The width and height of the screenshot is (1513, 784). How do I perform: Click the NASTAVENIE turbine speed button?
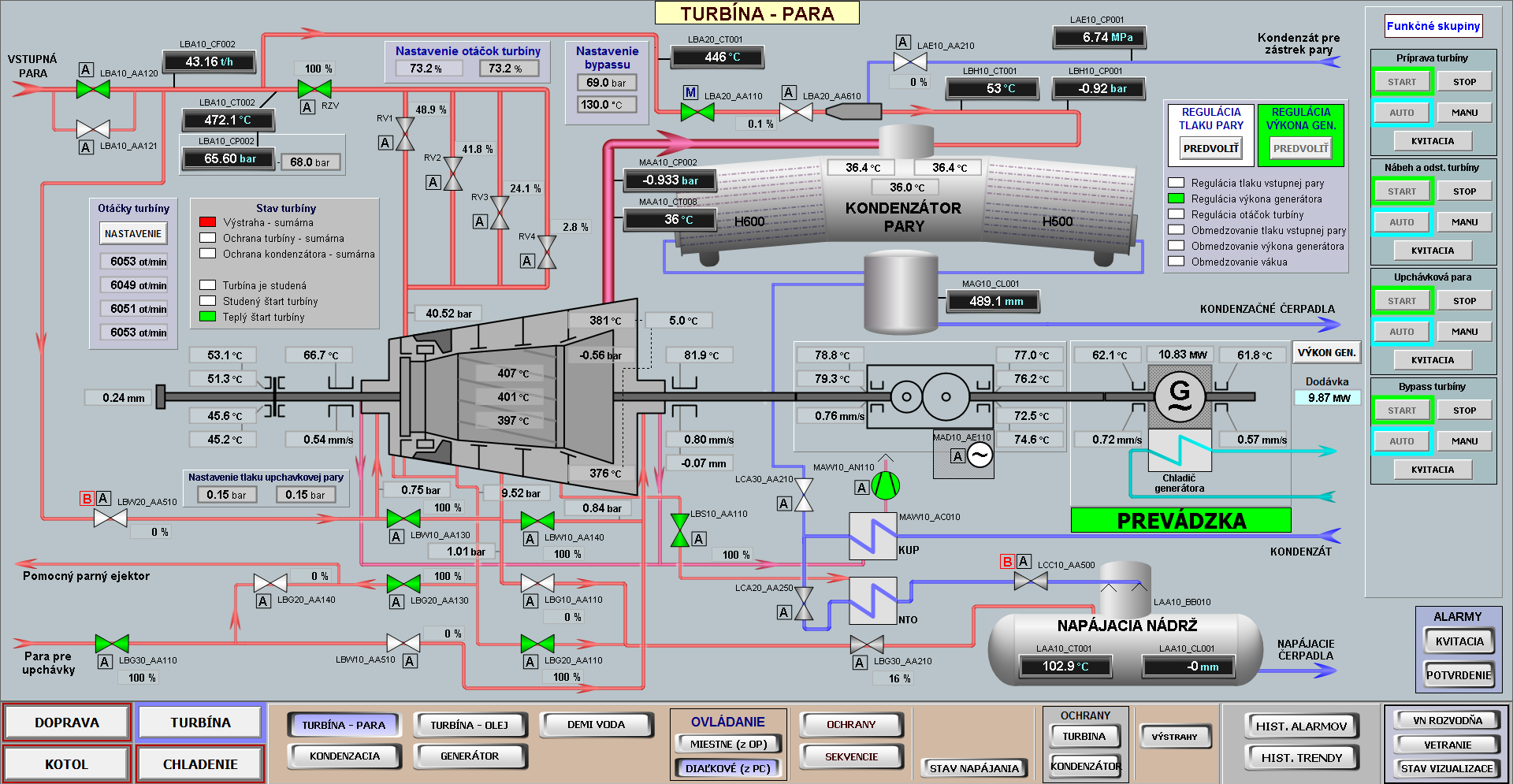[x=133, y=234]
